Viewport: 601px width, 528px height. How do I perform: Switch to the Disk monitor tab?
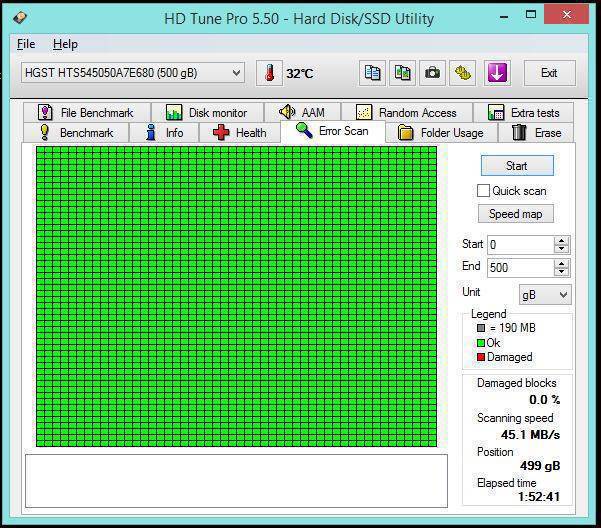[x=207, y=113]
